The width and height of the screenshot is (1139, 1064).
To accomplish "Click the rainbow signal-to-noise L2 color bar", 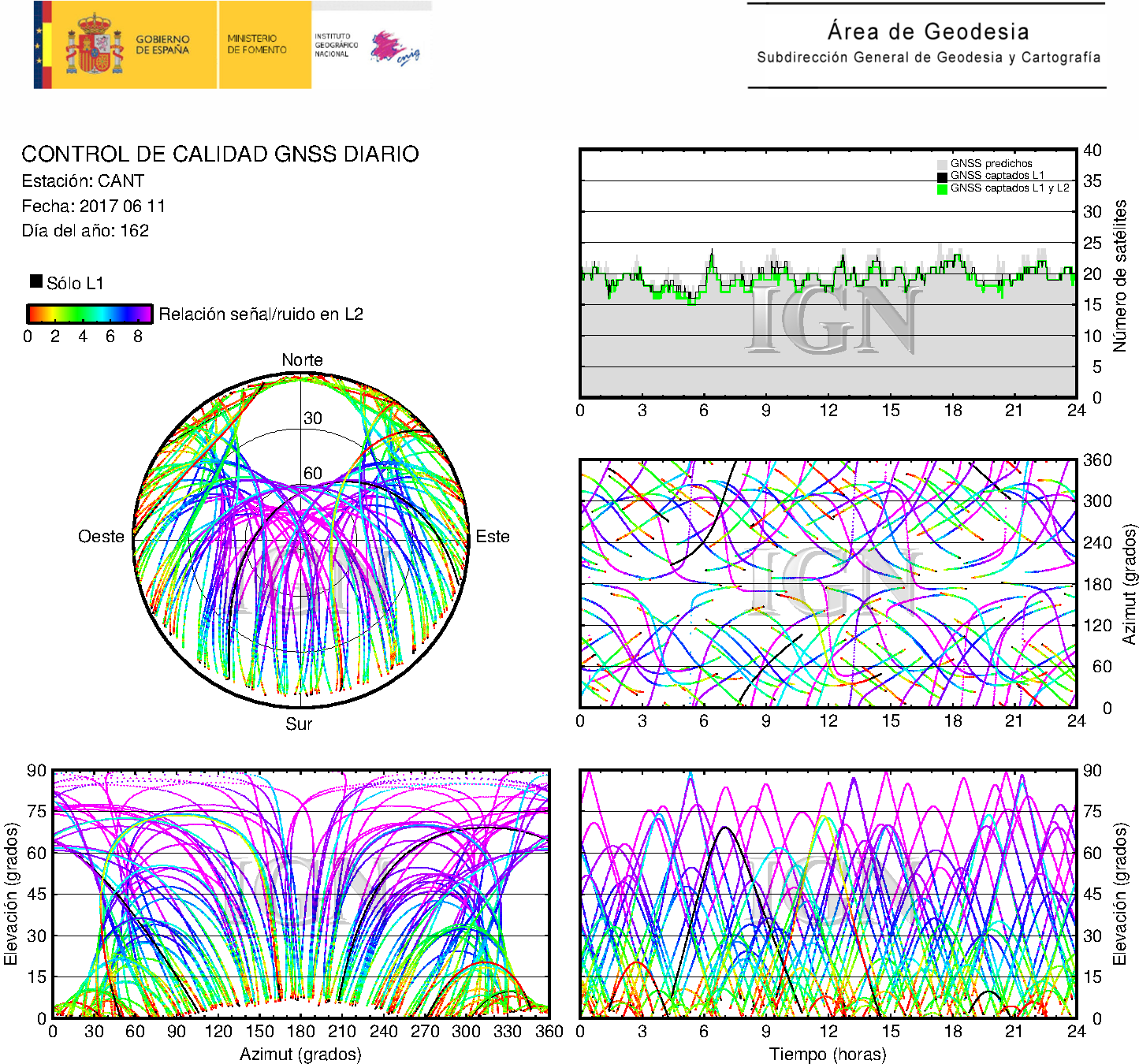I will click(x=89, y=314).
